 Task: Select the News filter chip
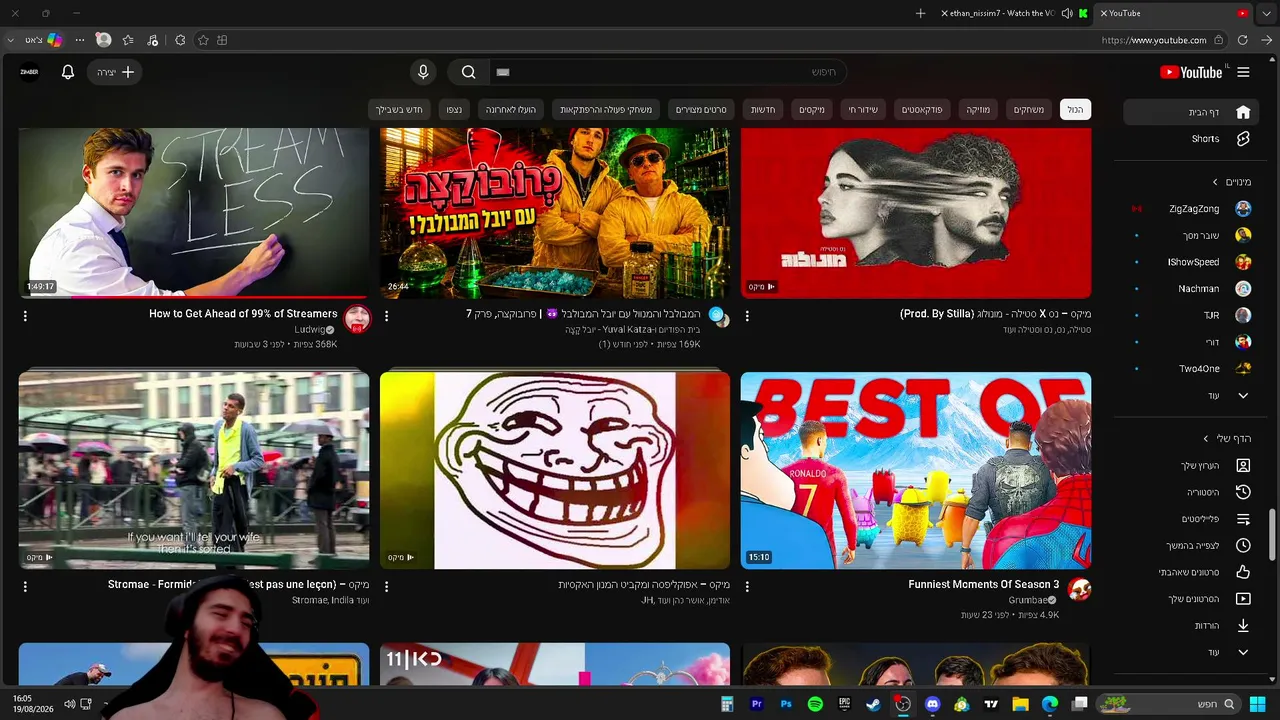(x=763, y=109)
